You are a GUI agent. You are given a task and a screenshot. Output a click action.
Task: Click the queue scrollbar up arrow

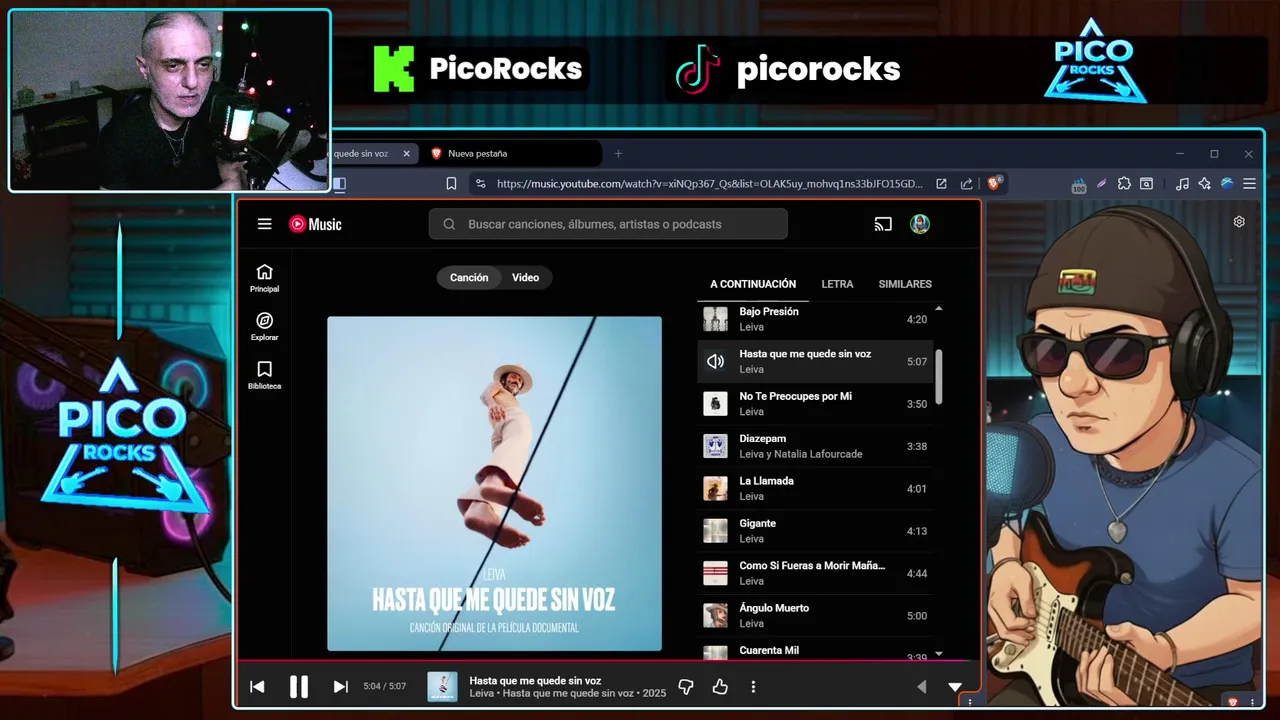pyautogui.click(x=938, y=308)
